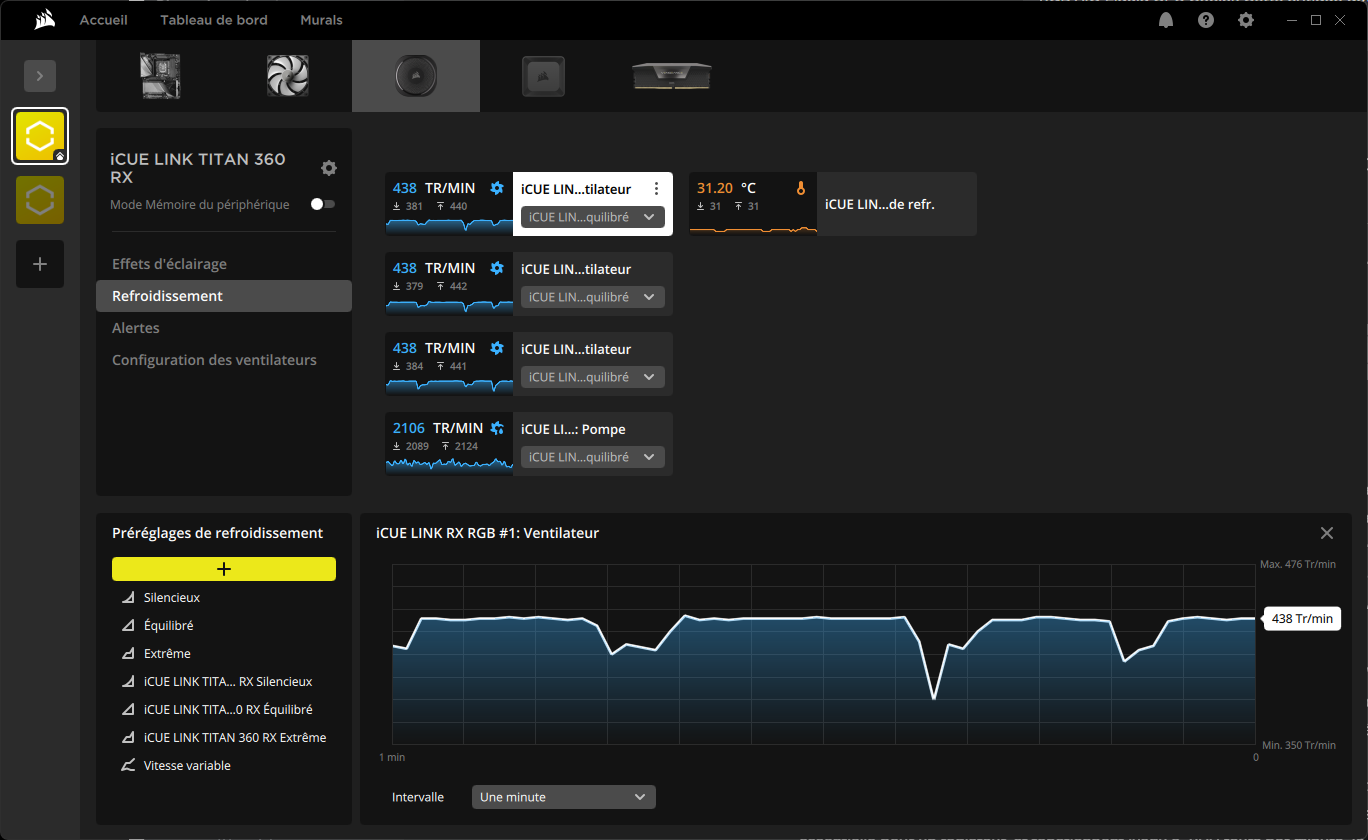1368x840 pixels.
Task: Click the coolant temperature sensor tile
Action: (832, 204)
